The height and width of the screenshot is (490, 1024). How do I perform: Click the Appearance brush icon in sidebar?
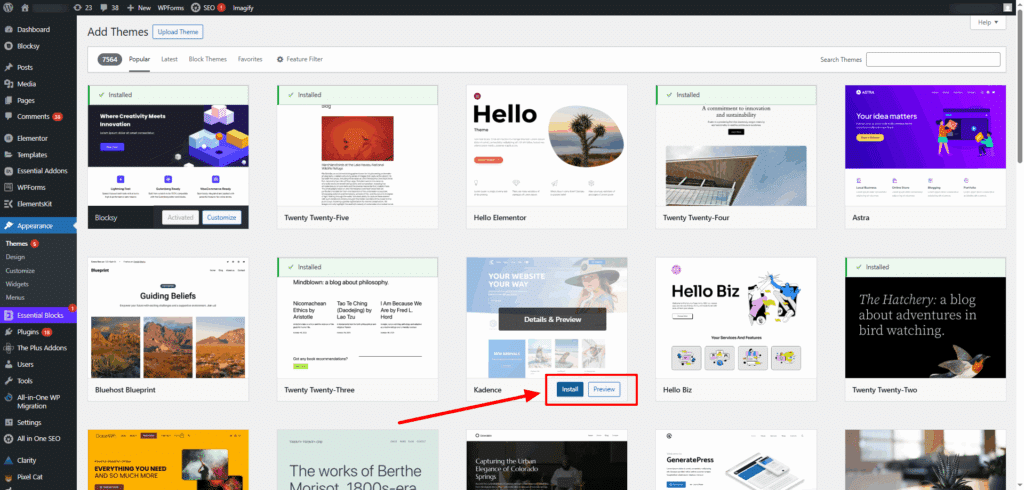(8, 225)
